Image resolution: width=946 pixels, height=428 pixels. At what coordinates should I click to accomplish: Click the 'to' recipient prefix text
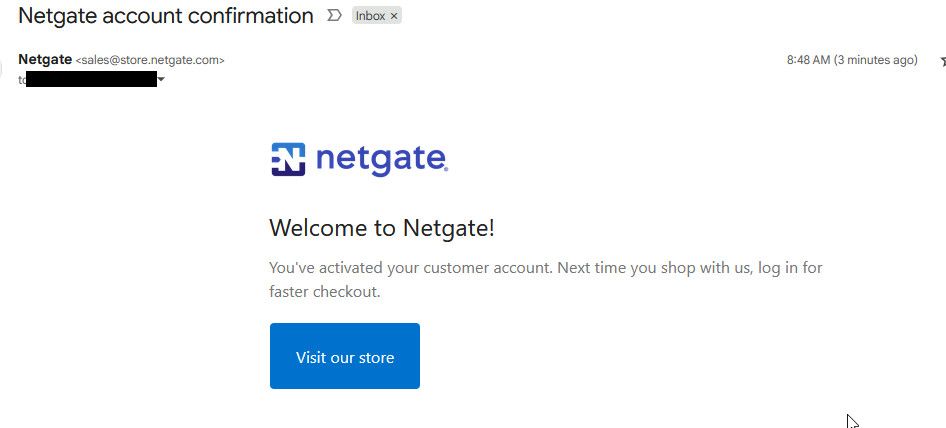(x=22, y=79)
